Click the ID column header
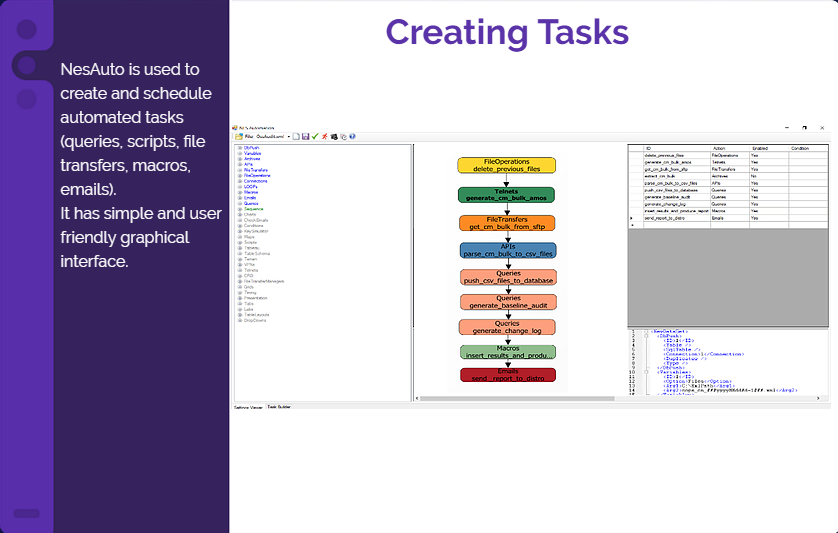This screenshot has width=838, height=533. click(x=677, y=148)
